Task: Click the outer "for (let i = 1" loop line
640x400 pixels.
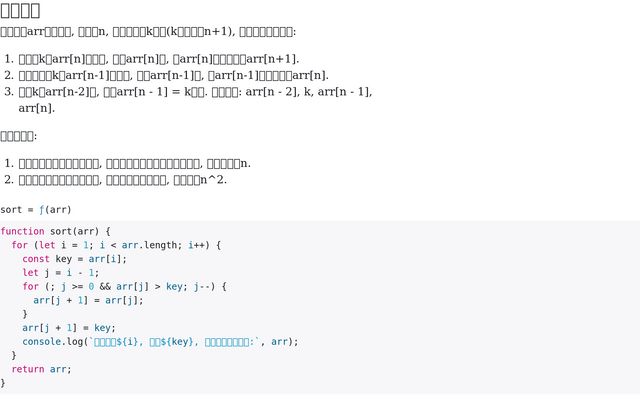Action: click(115, 245)
